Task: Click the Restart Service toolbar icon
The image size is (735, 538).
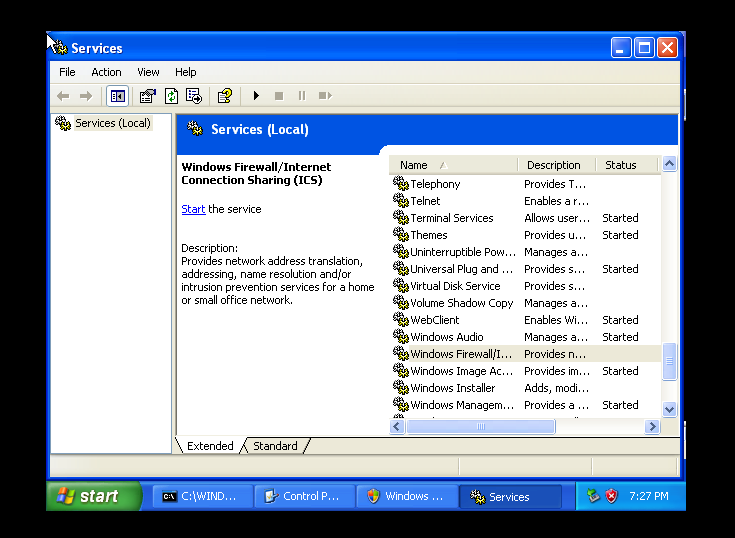Action: [x=325, y=96]
